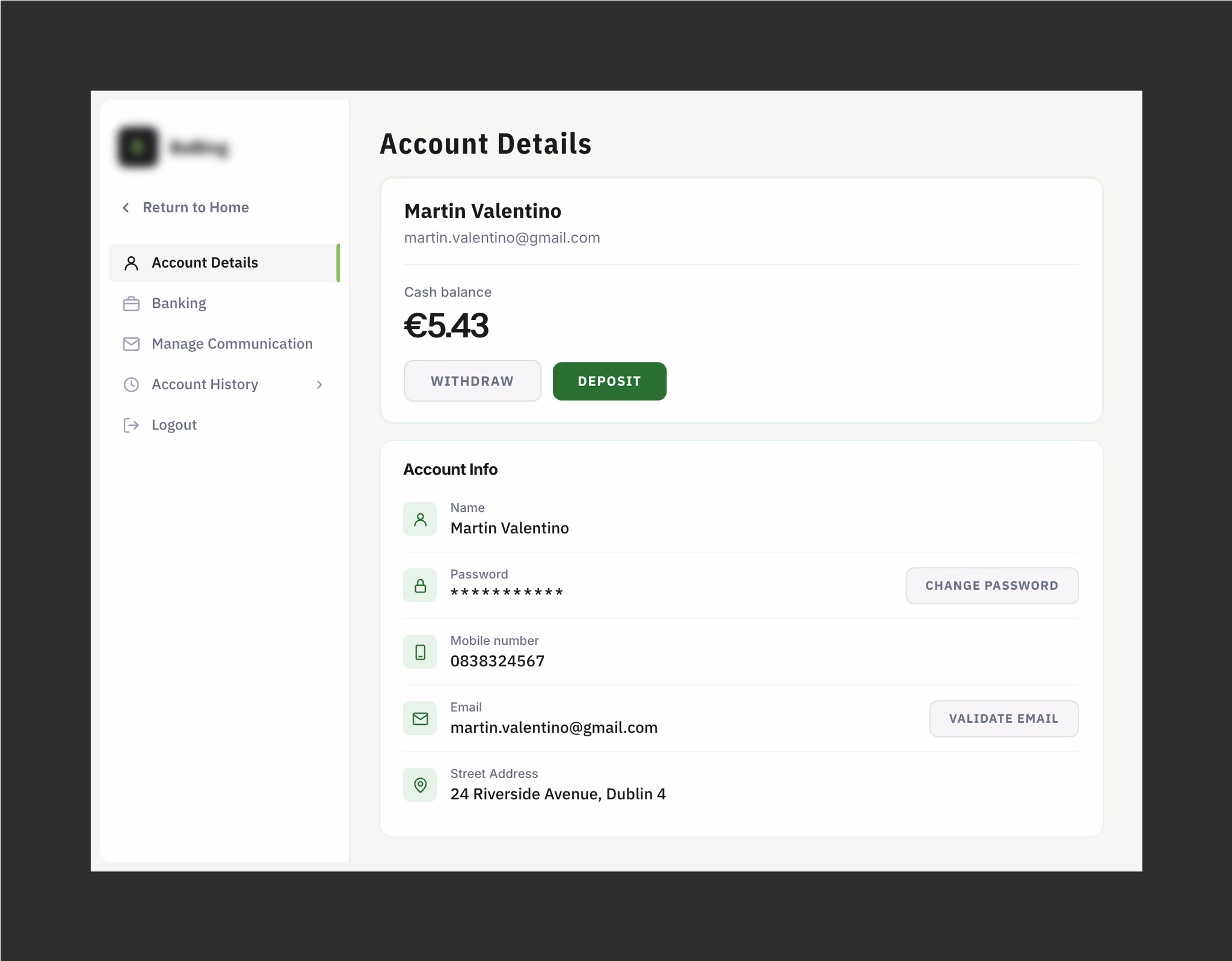This screenshot has height=961, width=1232.
Task: Select Logout from the sidebar
Action: (224, 425)
